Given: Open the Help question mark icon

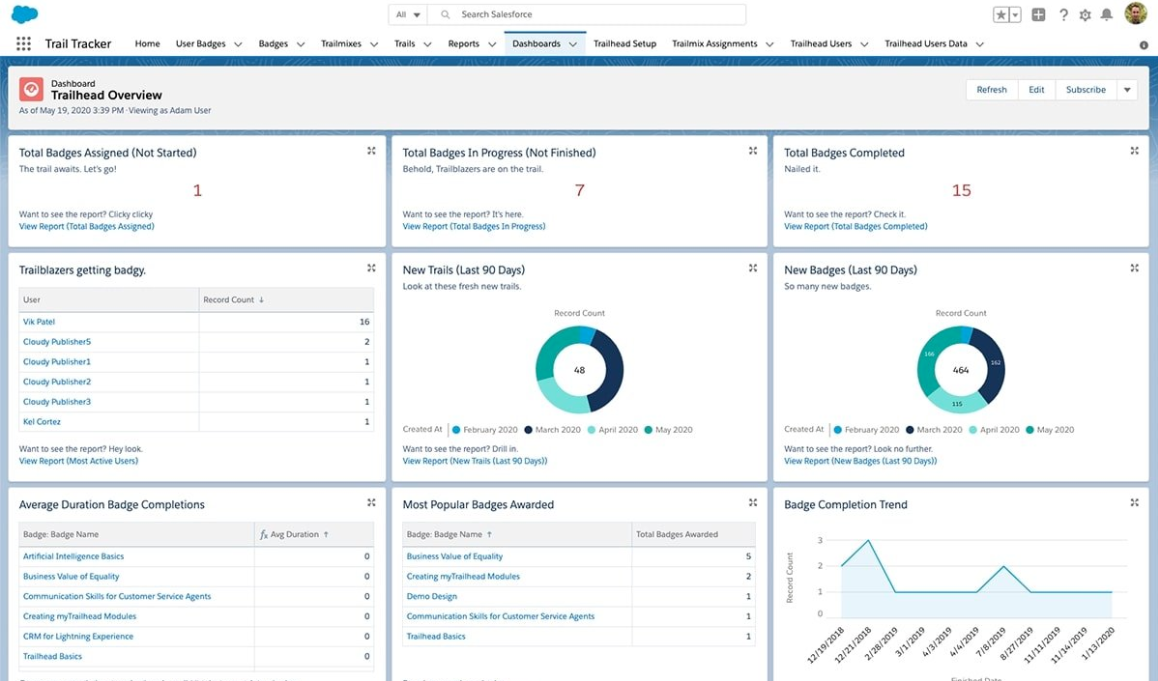Looking at the screenshot, I should 1063,14.
